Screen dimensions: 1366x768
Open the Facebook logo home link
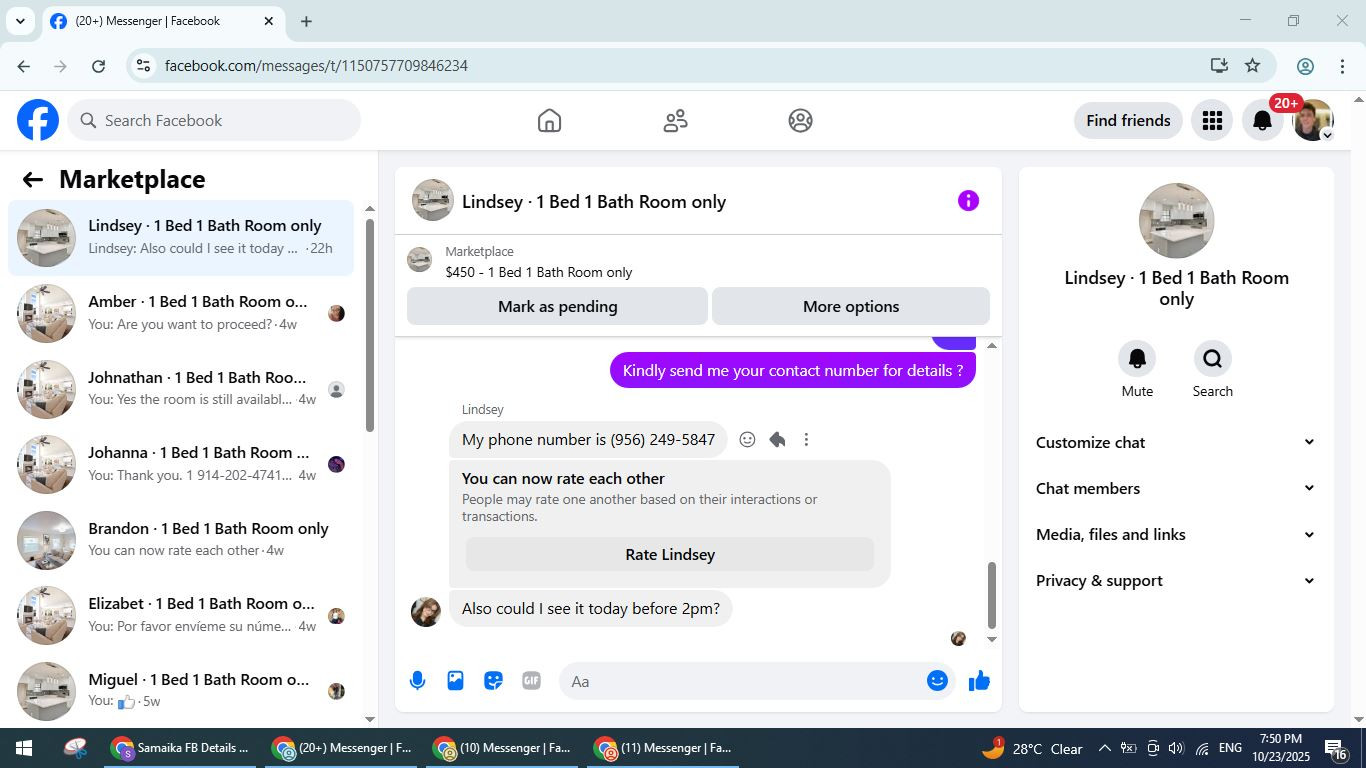click(x=38, y=120)
